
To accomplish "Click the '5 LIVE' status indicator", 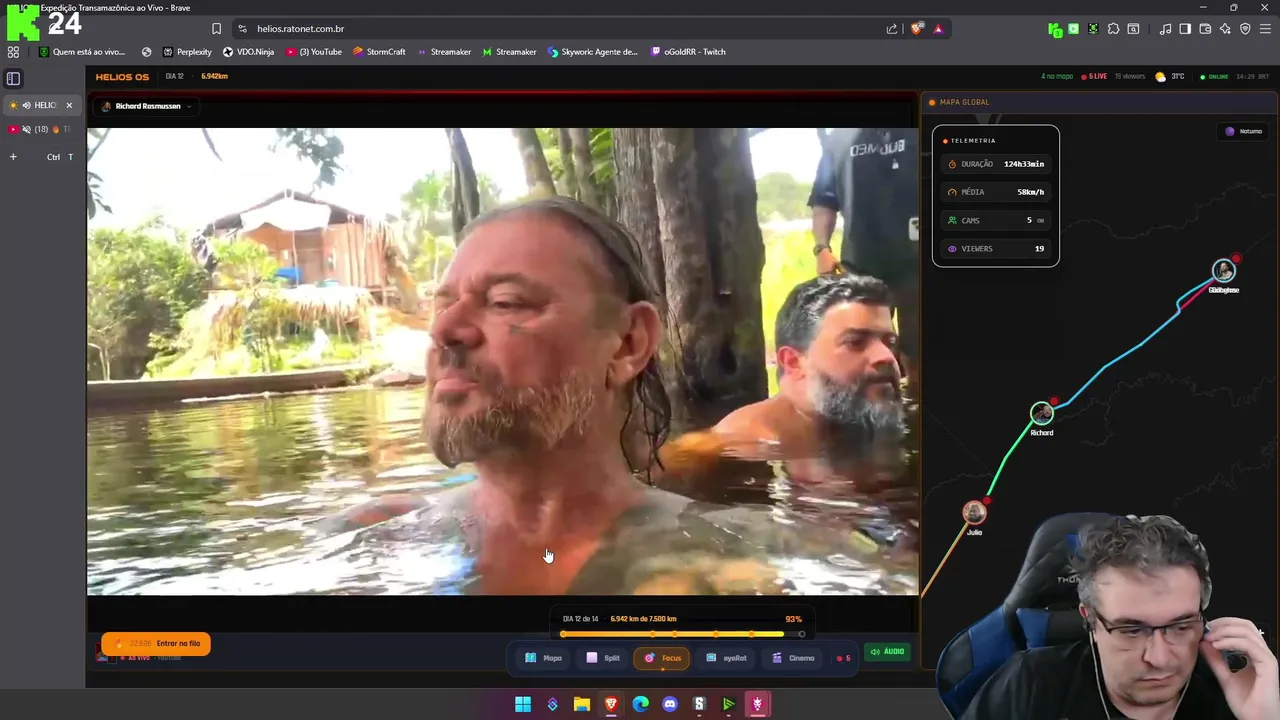I will tap(1094, 77).
